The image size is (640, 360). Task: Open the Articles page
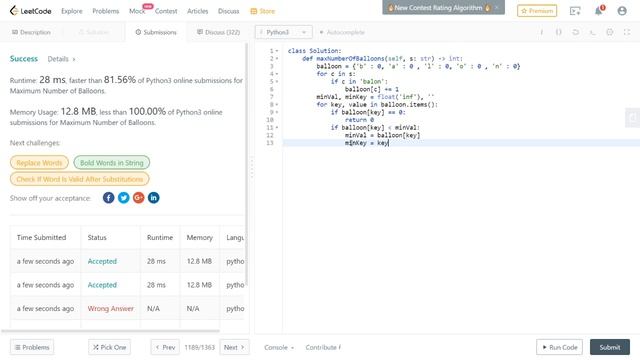[x=198, y=11]
